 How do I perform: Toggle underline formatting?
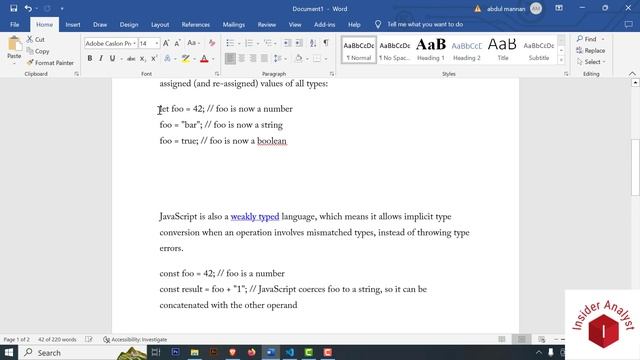112,59
